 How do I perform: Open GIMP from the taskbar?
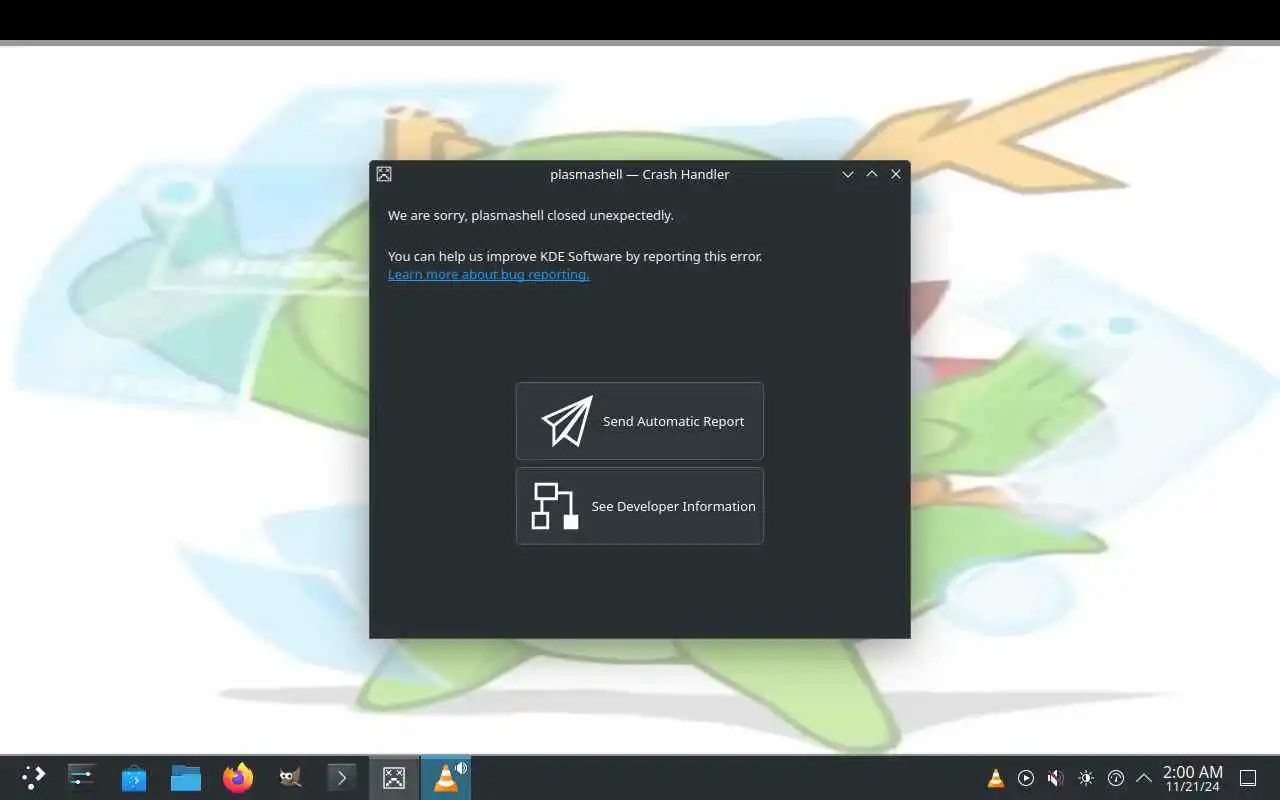pyautogui.click(x=290, y=777)
